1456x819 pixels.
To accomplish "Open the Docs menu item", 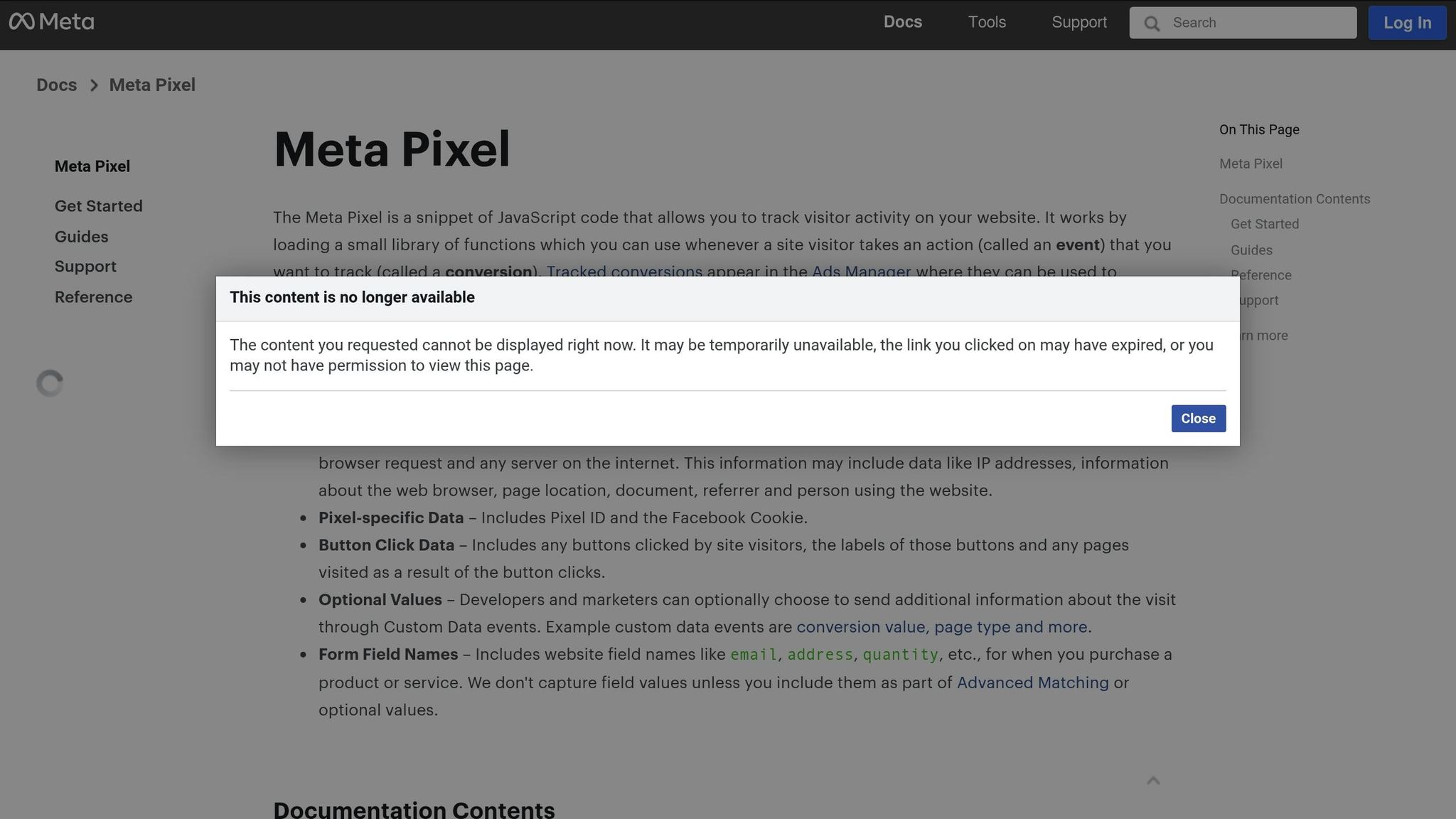I will click(x=902, y=22).
